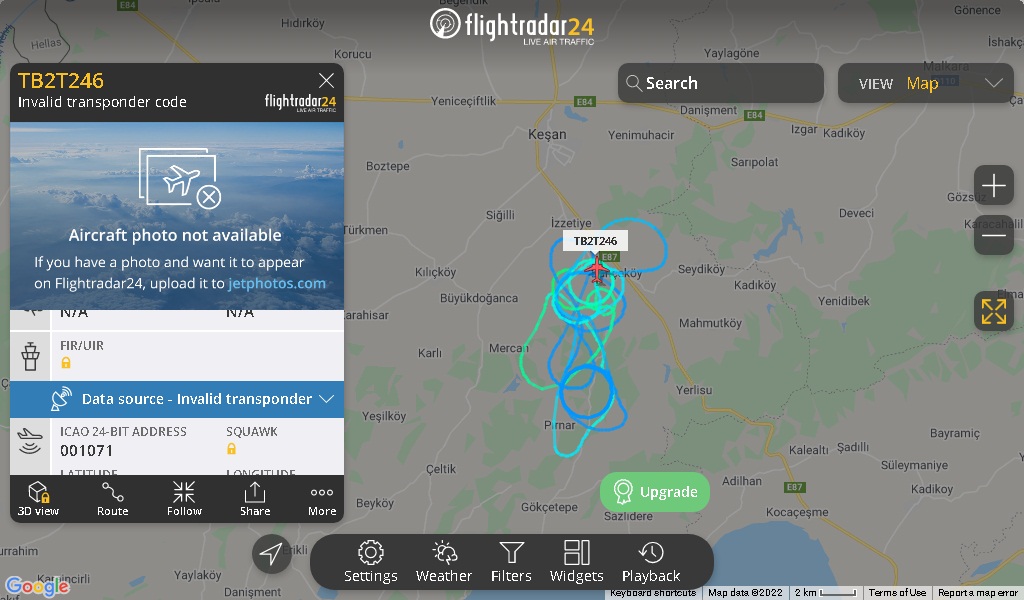Open the jetphotos.com link

(277, 283)
